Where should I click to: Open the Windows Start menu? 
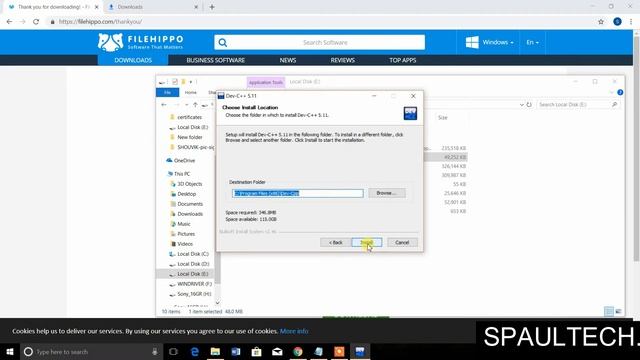(x=10, y=351)
